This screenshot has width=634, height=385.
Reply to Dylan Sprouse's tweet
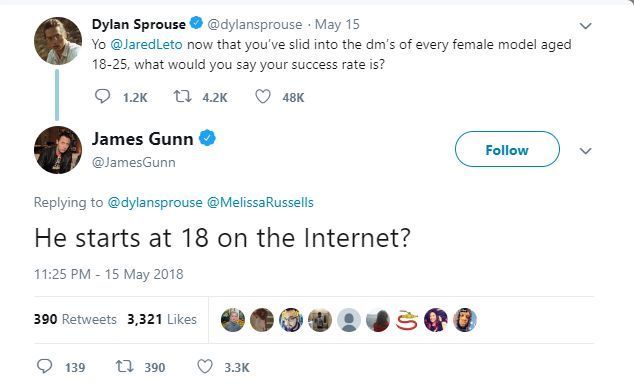102,97
